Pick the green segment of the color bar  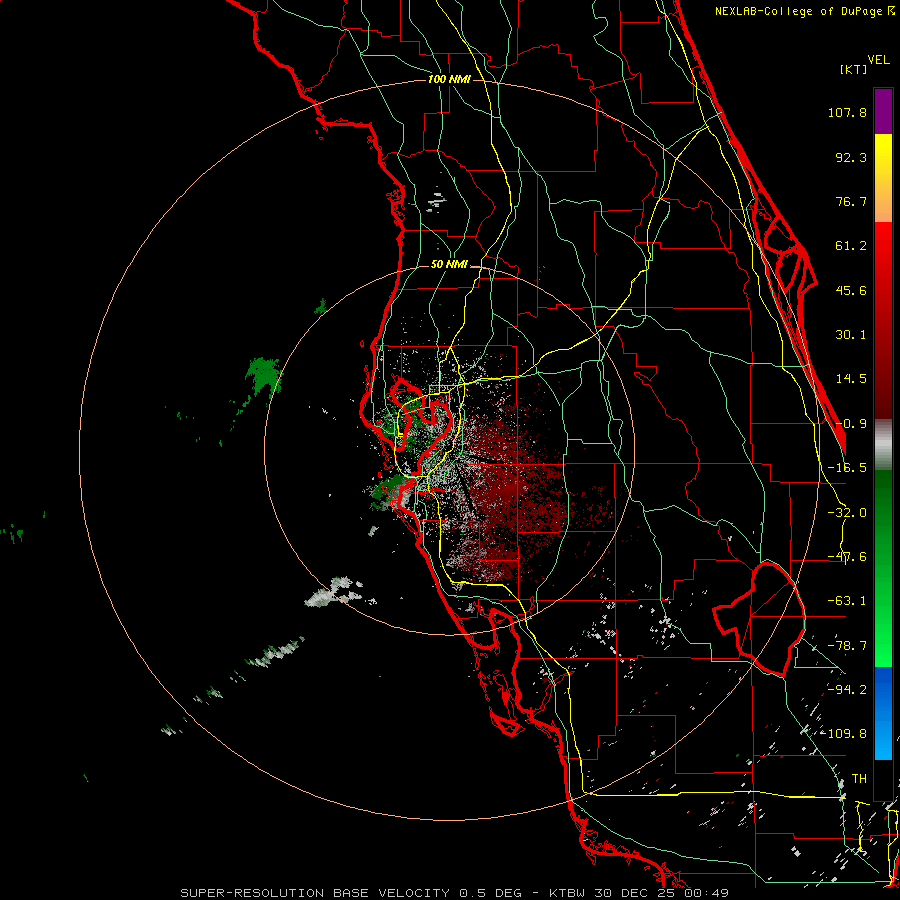click(883, 568)
